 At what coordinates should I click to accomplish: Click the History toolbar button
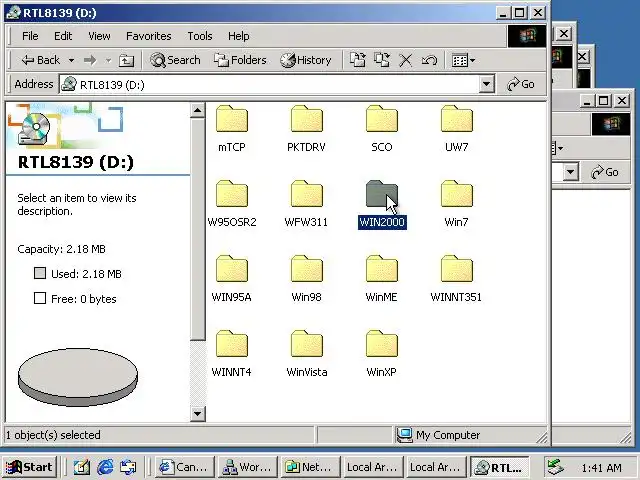305,60
